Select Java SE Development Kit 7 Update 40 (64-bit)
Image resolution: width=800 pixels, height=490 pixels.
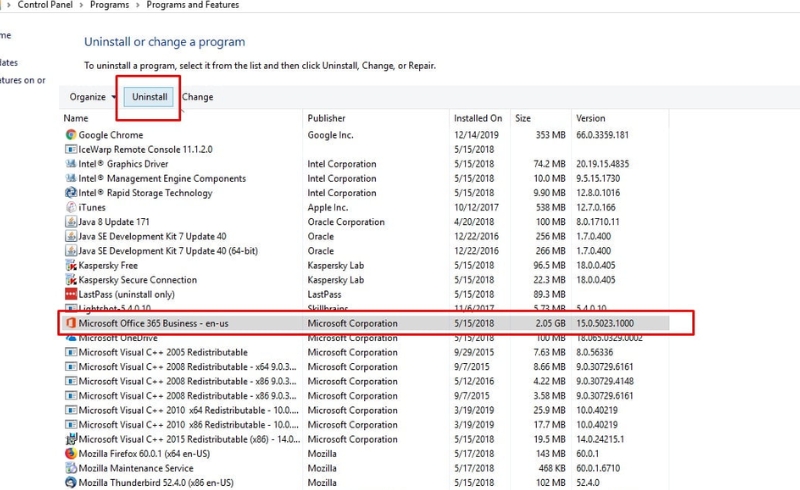[168, 251]
